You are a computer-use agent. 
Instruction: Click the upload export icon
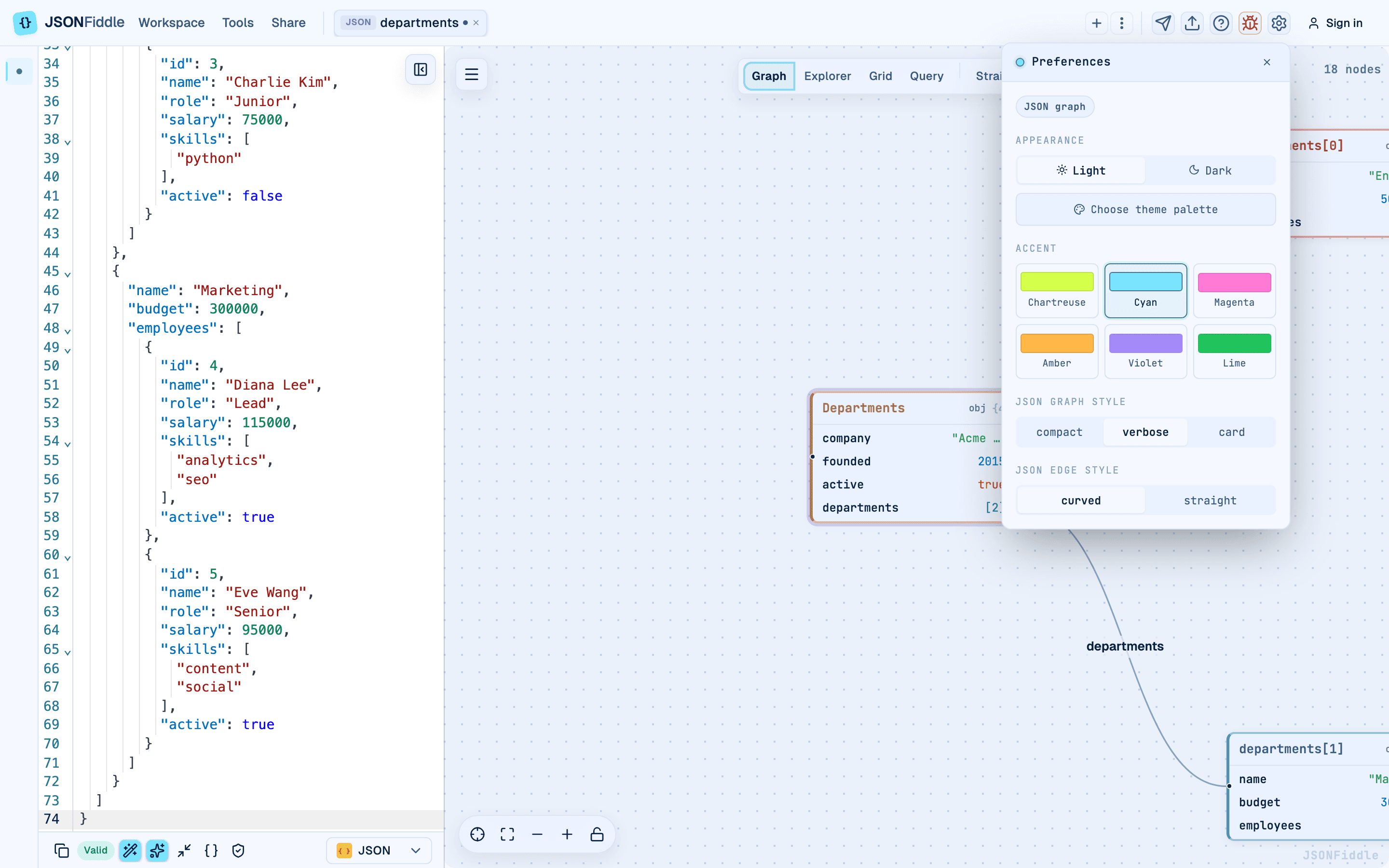pyautogui.click(x=1192, y=23)
